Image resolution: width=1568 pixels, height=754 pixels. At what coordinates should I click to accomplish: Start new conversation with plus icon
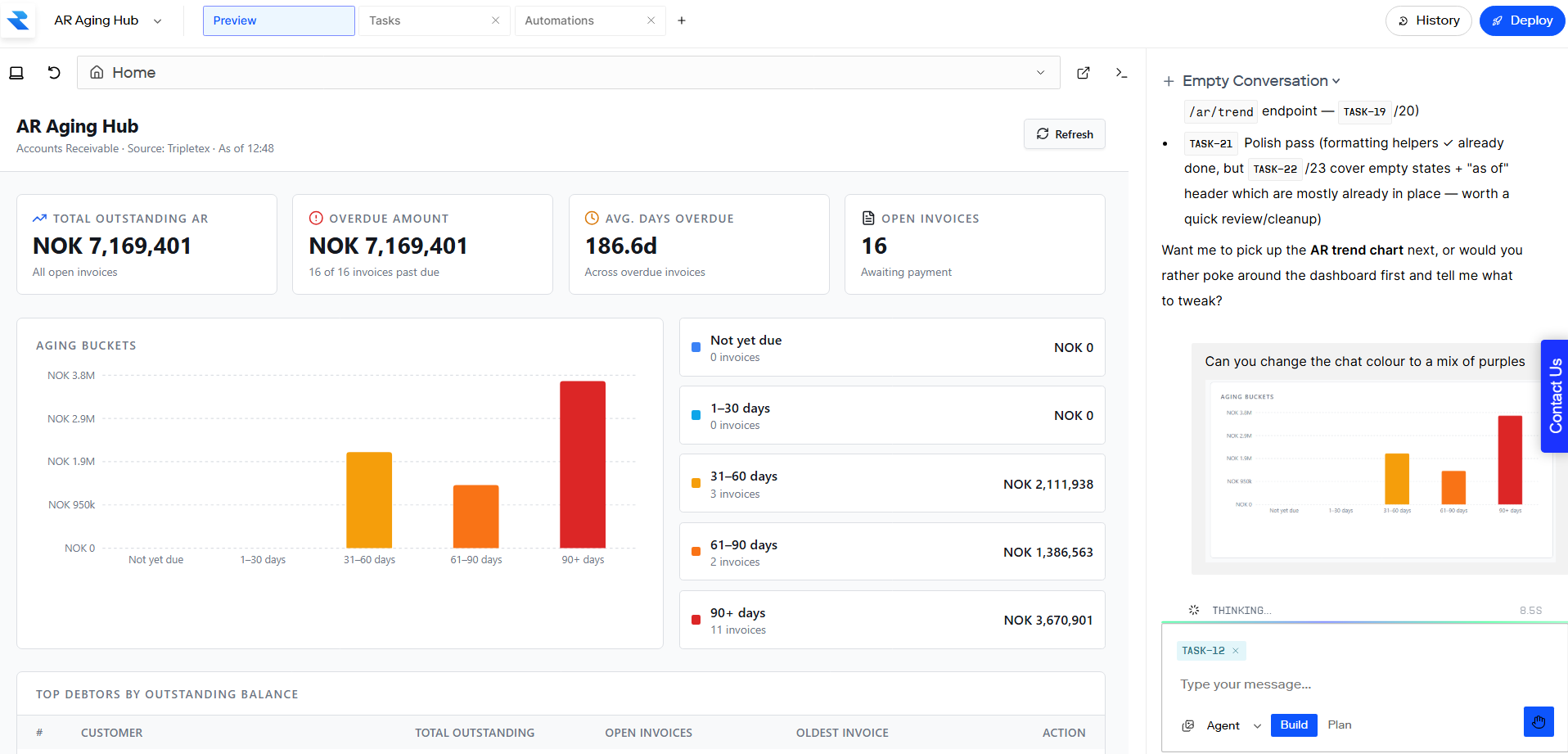[1169, 81]
